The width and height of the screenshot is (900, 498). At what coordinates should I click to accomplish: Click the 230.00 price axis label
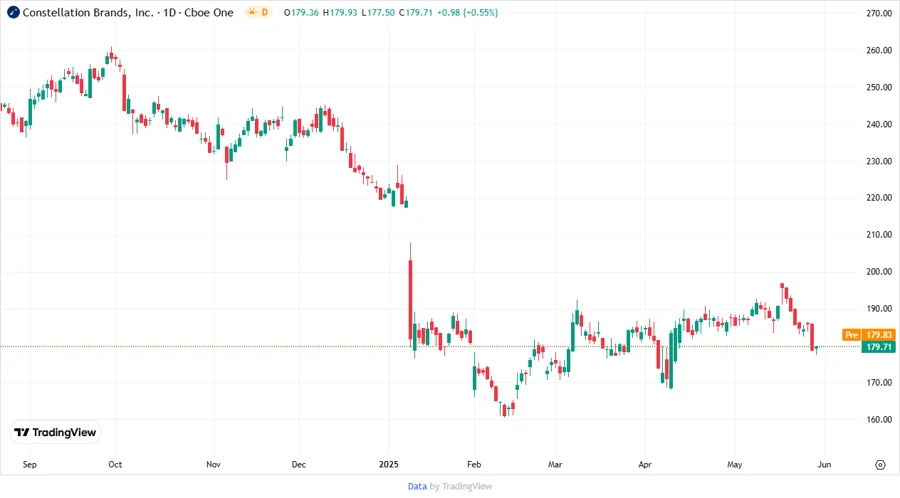pyautogui.click(x=879, y=161)
